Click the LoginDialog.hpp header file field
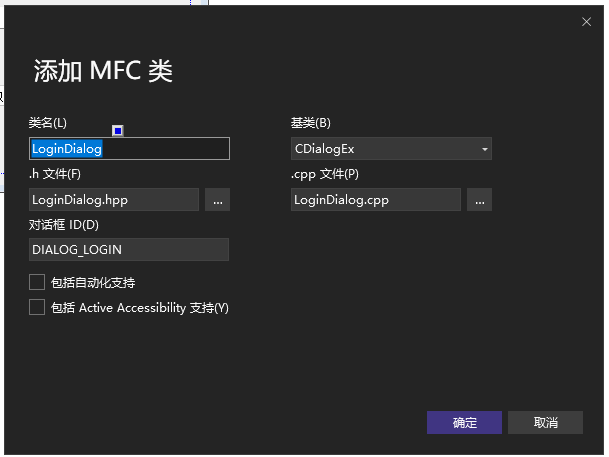The image size is (609, 457). point(115,200)
